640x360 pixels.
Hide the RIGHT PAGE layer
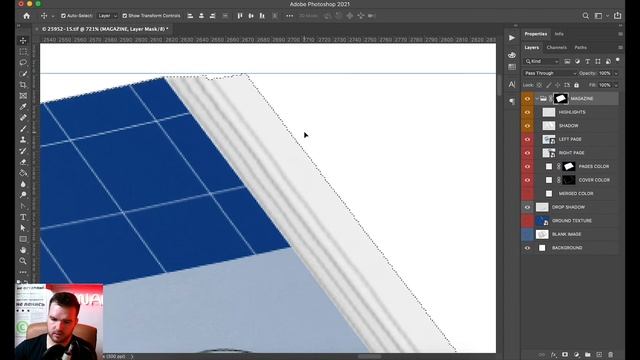tap(527, 153)
